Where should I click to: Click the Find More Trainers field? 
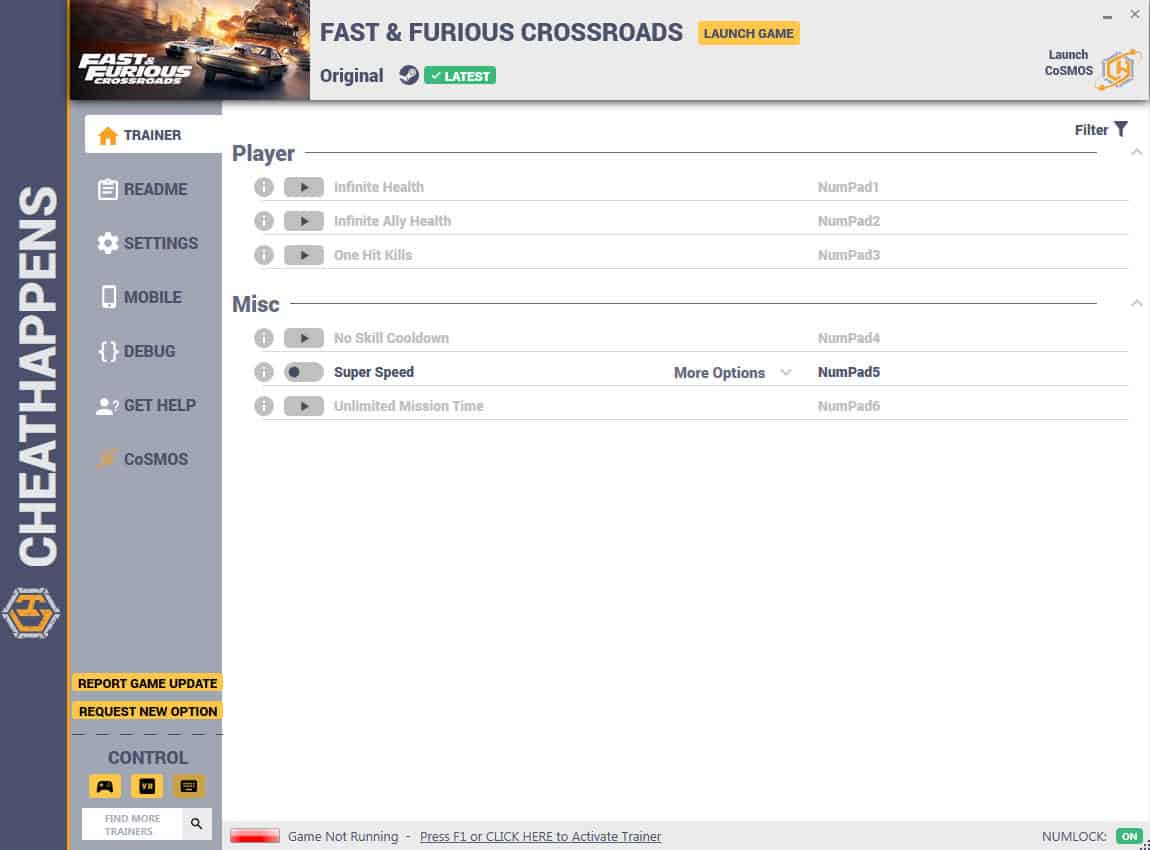(132, 824)
